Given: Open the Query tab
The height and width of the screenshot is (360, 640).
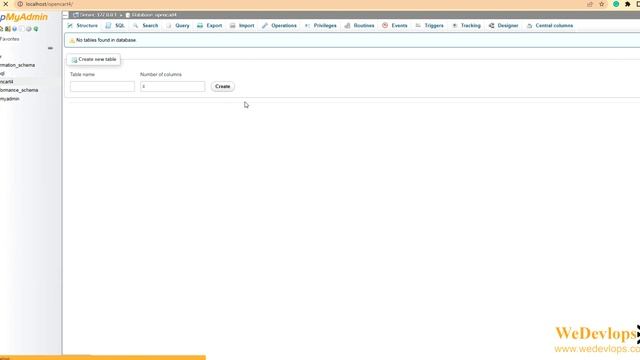Looking at the screenshot, I should click(x=178, y=25).
